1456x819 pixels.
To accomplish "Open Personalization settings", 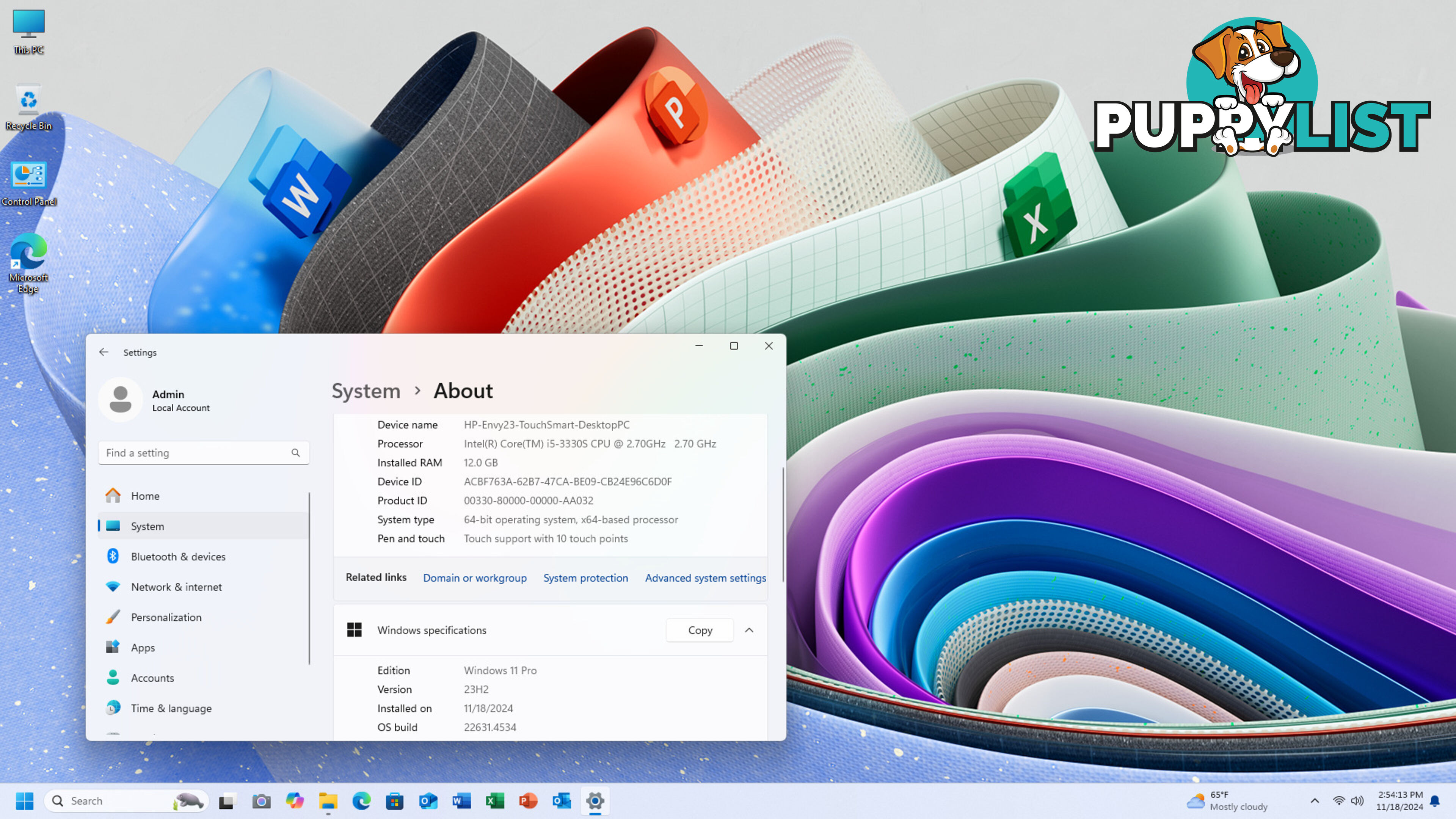I will click(166, 617).
